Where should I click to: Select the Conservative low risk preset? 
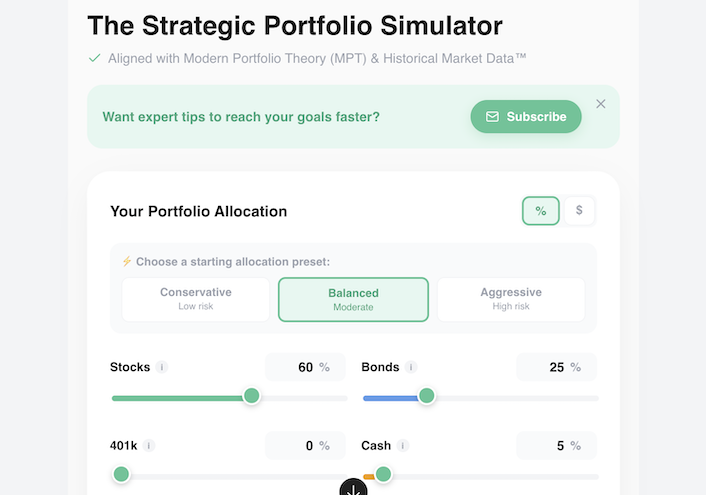click(x=196, y=299)
